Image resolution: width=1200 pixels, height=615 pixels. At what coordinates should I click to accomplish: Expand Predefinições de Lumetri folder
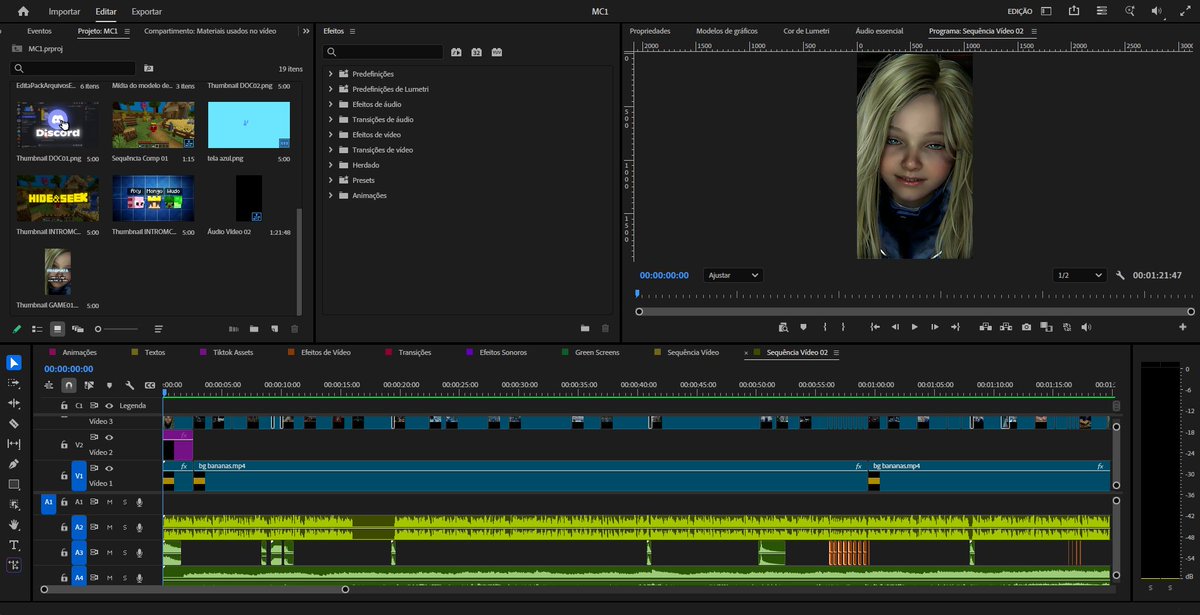pos(331,89)
